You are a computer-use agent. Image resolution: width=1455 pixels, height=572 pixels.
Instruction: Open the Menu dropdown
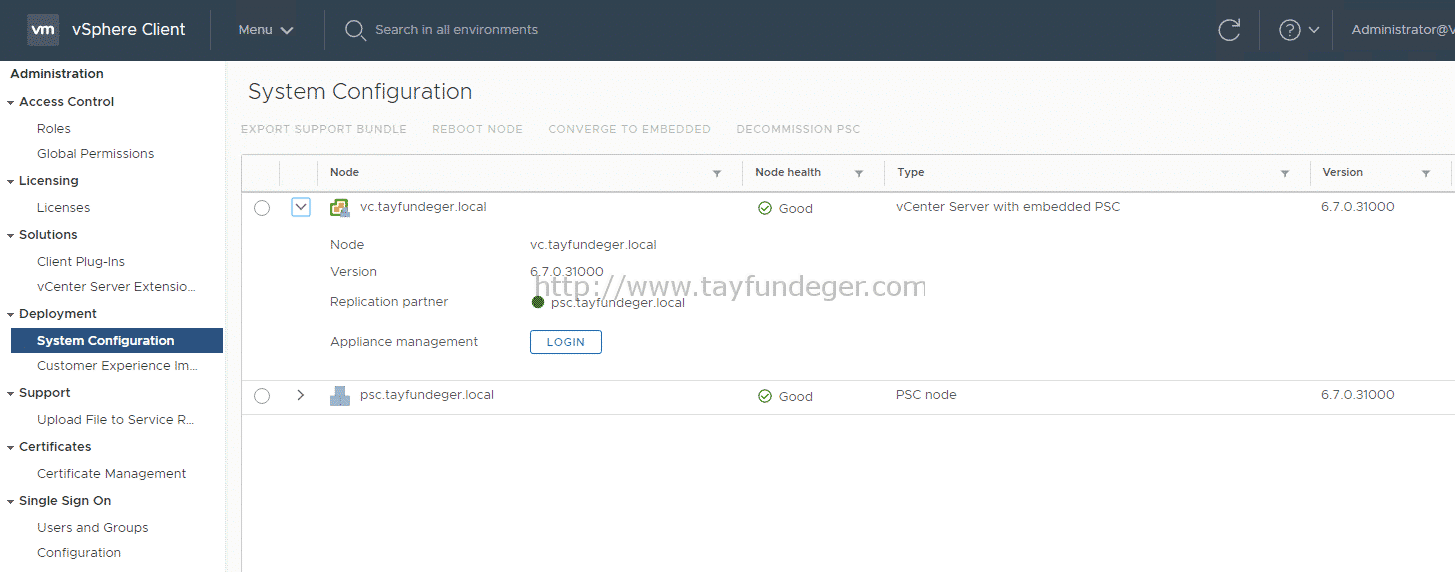click(266, 30)
